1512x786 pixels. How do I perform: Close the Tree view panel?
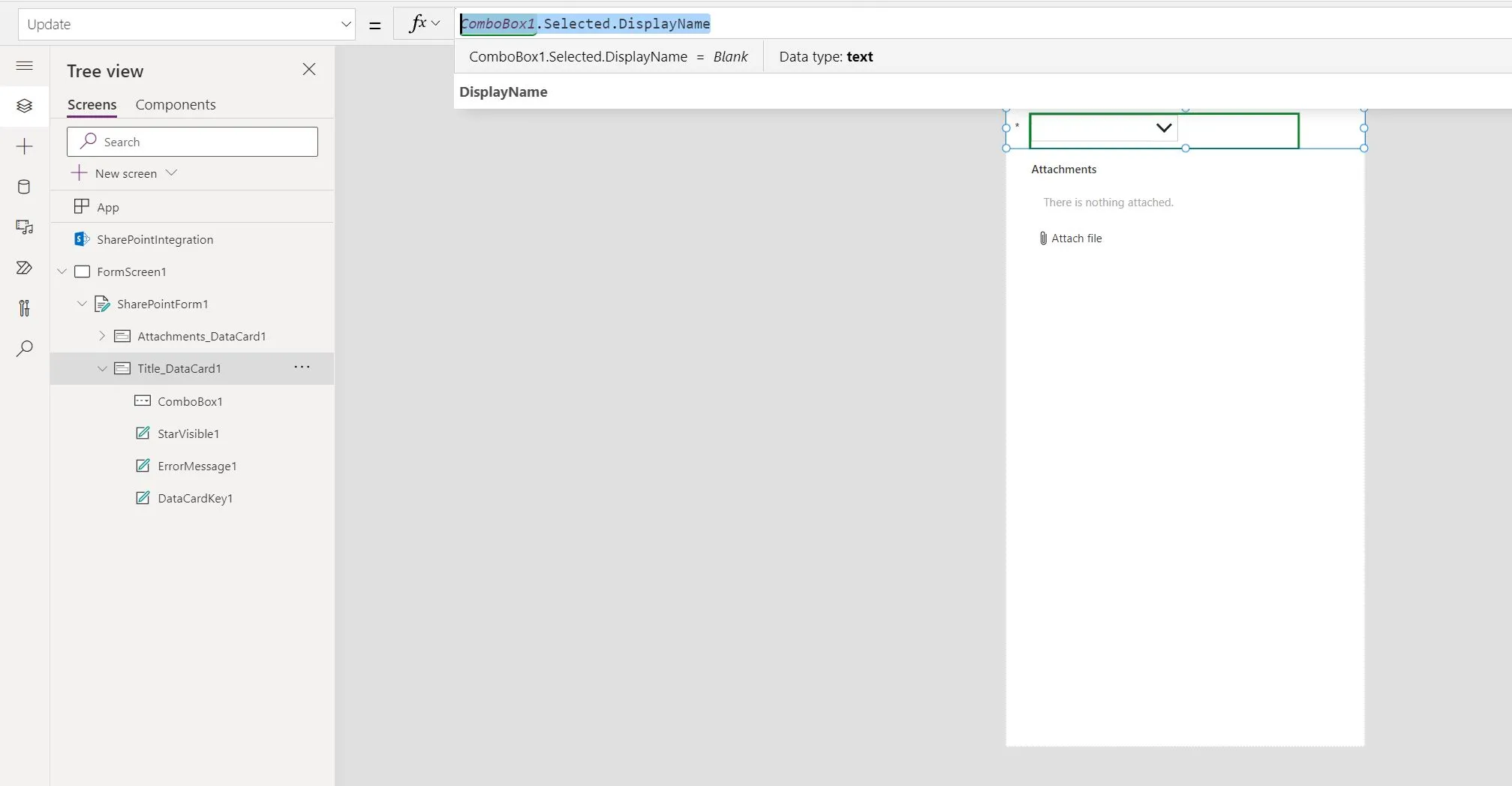[x=308, y=70]
